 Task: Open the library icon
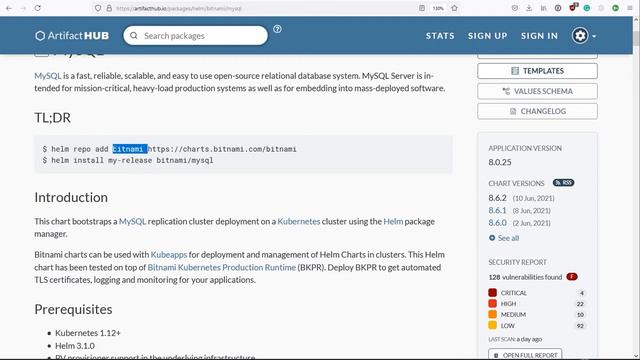pos(543,8)
